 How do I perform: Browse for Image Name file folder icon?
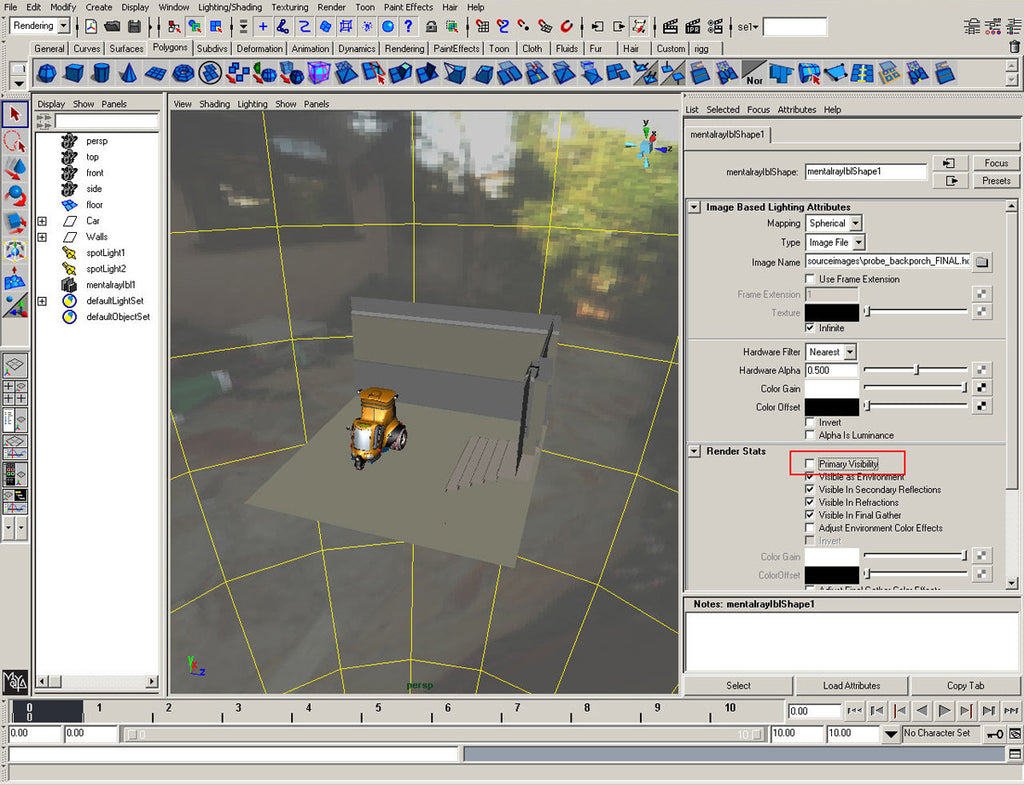(982, 261)
